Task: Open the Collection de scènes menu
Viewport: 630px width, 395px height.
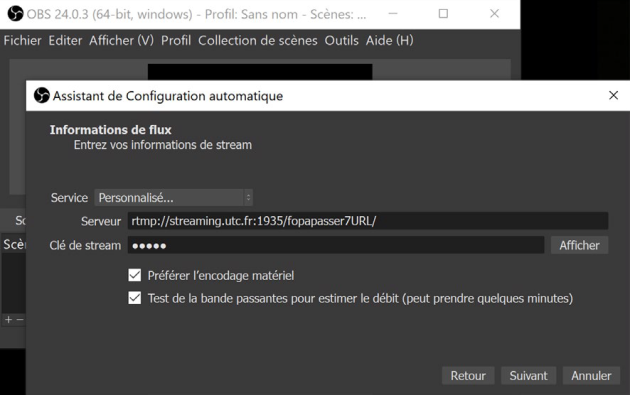Action: pos(258,41)
